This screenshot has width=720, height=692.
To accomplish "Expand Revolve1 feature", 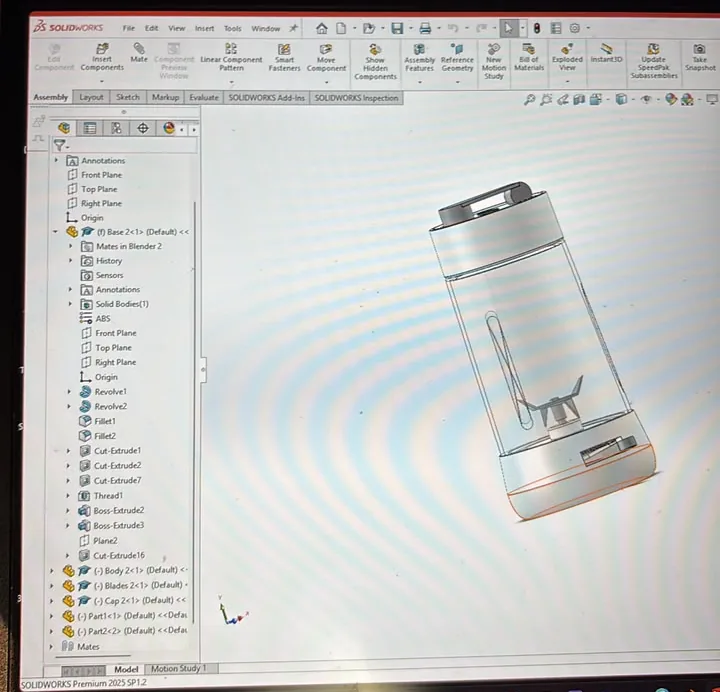I will [69, 392].
